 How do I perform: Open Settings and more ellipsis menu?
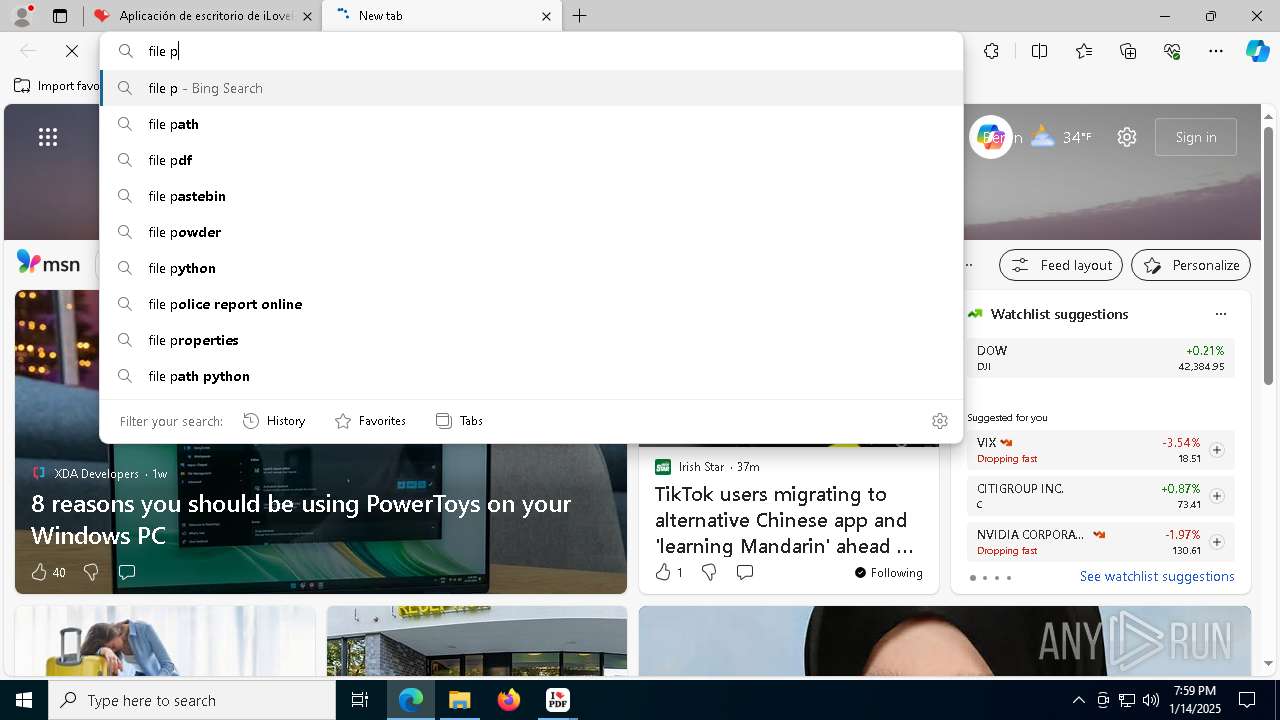point(1216,51)
